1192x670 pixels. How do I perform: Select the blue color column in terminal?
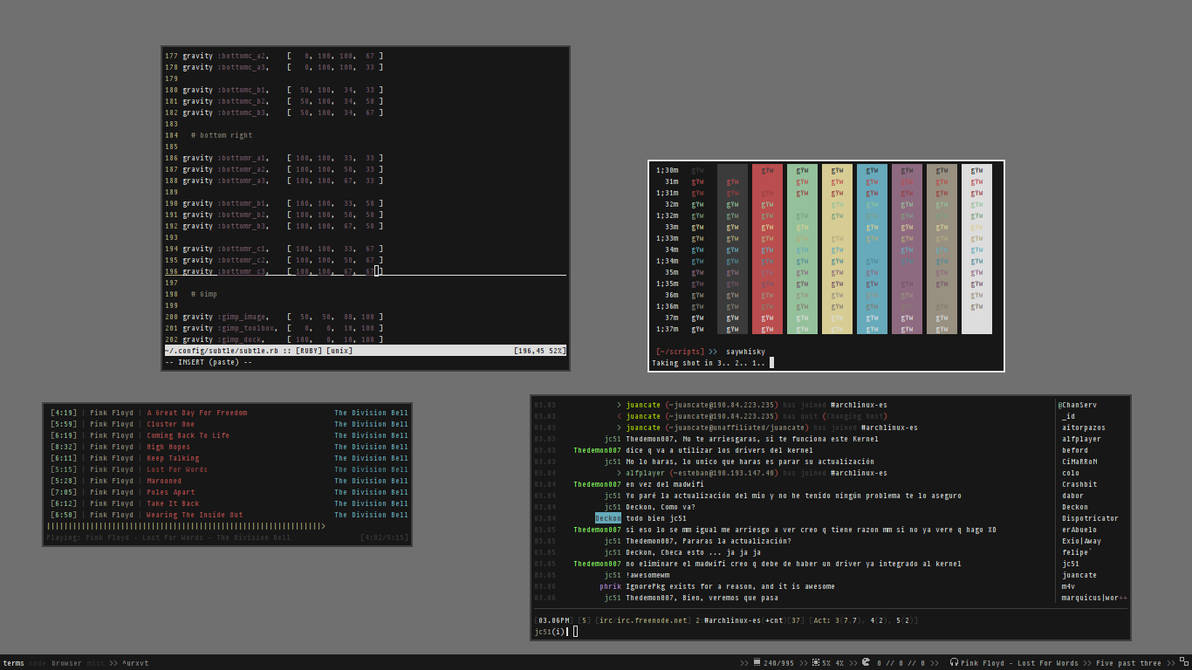pos(872,249)
